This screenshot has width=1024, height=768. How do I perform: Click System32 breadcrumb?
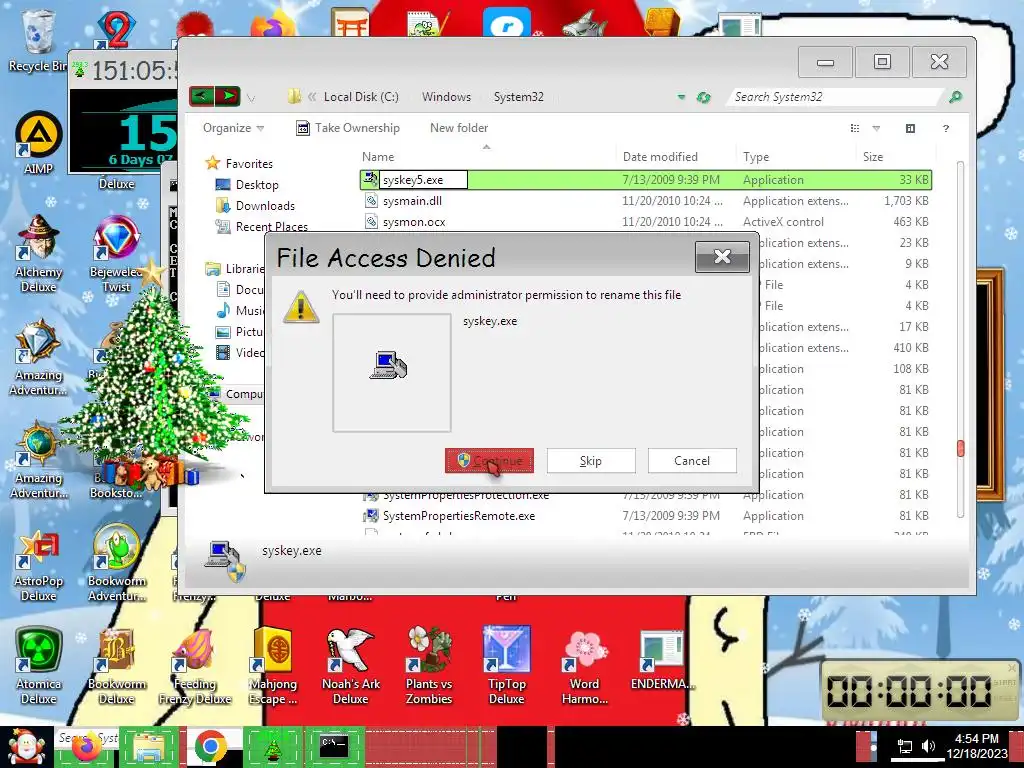coord(519,97)
